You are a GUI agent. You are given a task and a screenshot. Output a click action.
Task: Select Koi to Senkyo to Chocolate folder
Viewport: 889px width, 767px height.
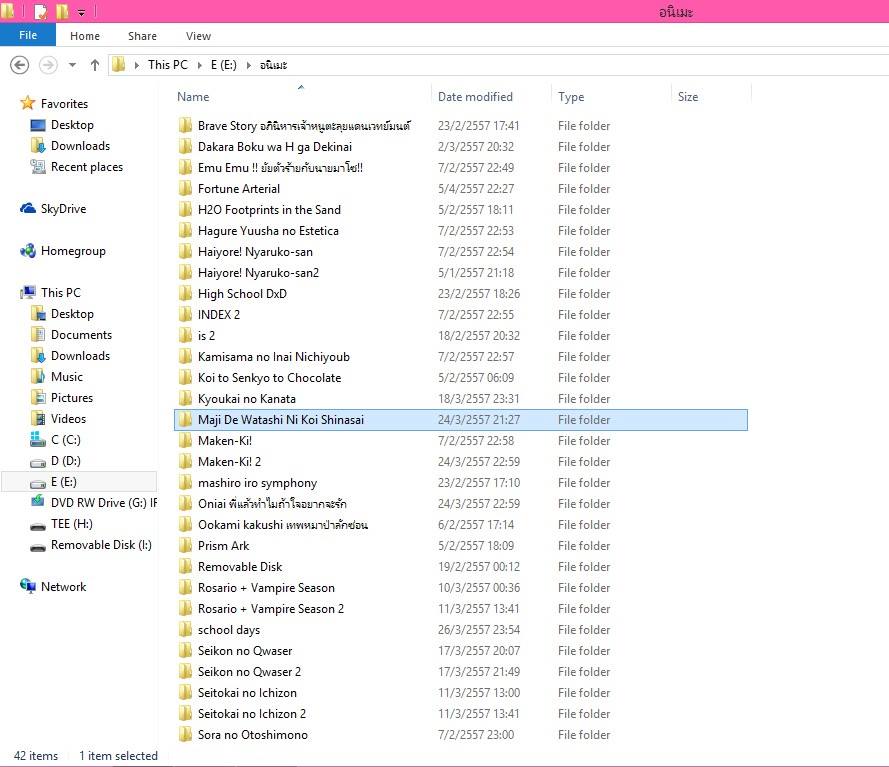pyautogui.click(x=269, y=377)
